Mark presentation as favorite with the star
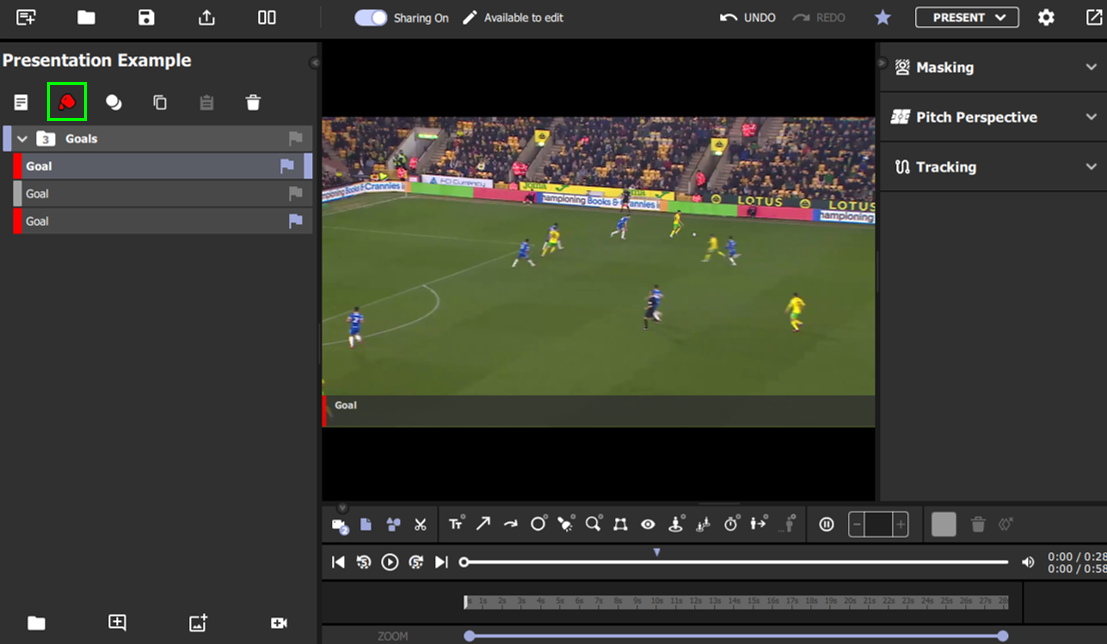The width and height of the screenshot is (1107, 644). click(x=882, y=18)
